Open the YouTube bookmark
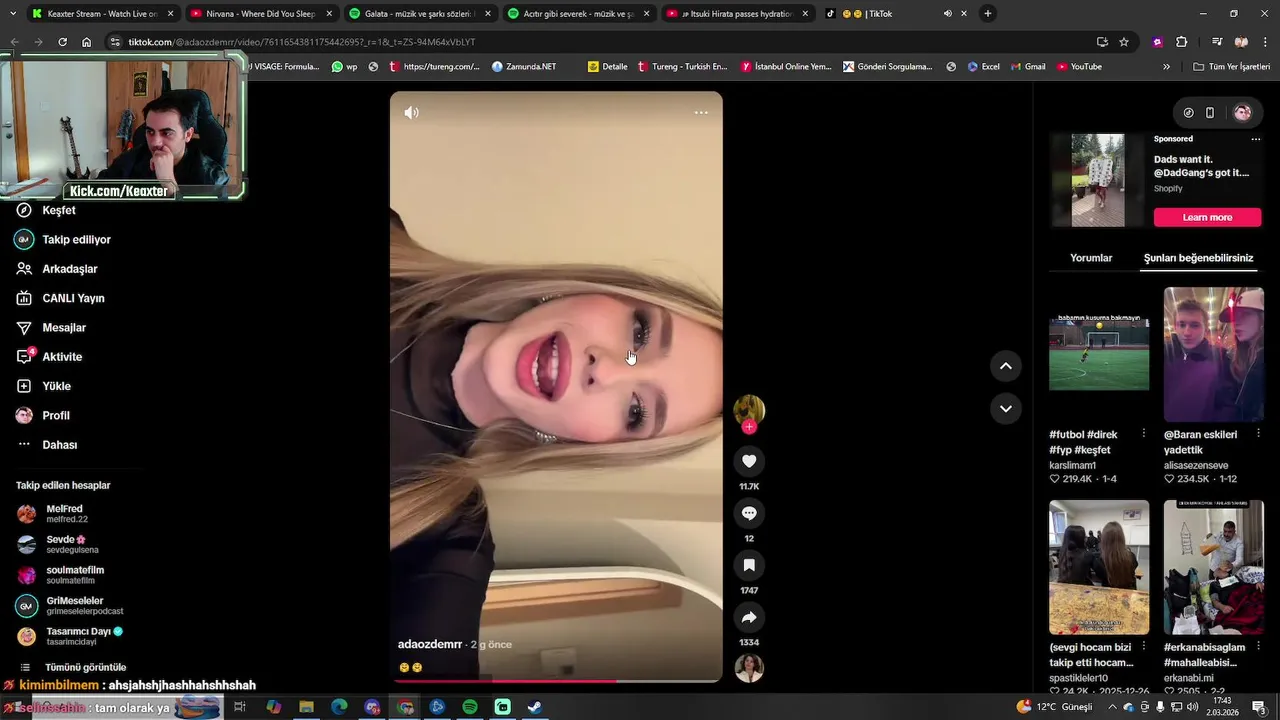The width and height of the screenshot is (1280, 720). pos(1080,67)
